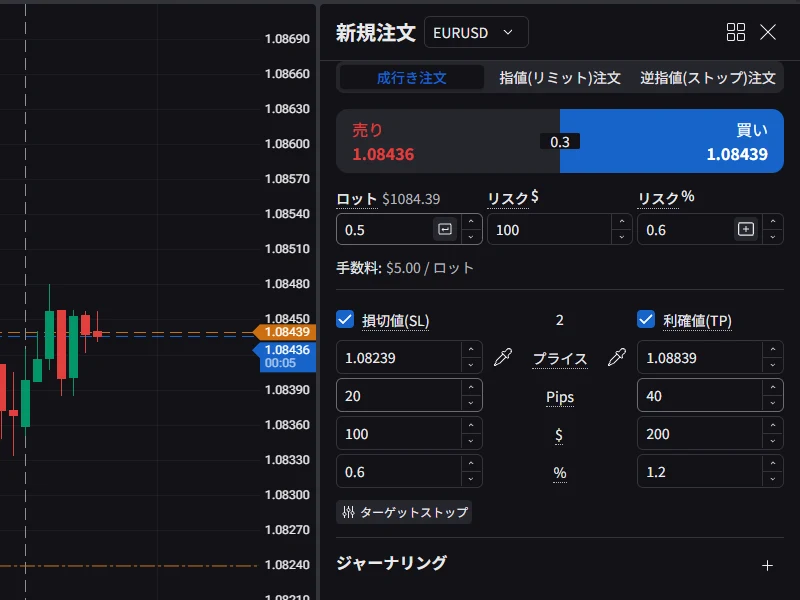The height and width of the screenshot is (600, 800).
Task: Click the 利確値(TP) label text
Action: coord(697,320)
